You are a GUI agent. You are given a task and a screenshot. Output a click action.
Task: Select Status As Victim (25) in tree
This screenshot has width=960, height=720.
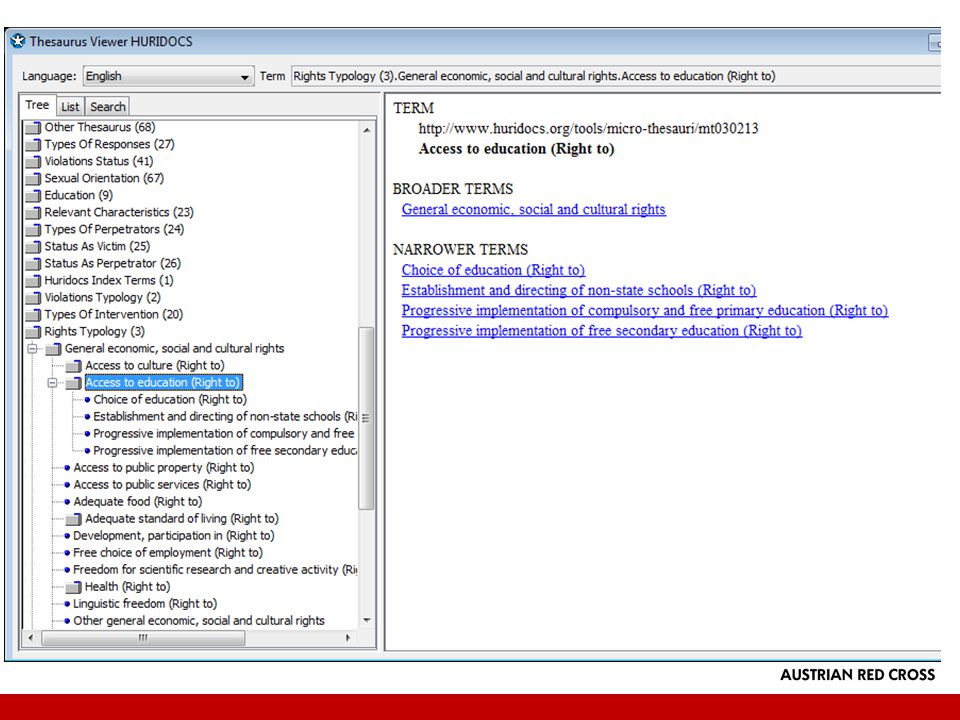coord(97,247)
